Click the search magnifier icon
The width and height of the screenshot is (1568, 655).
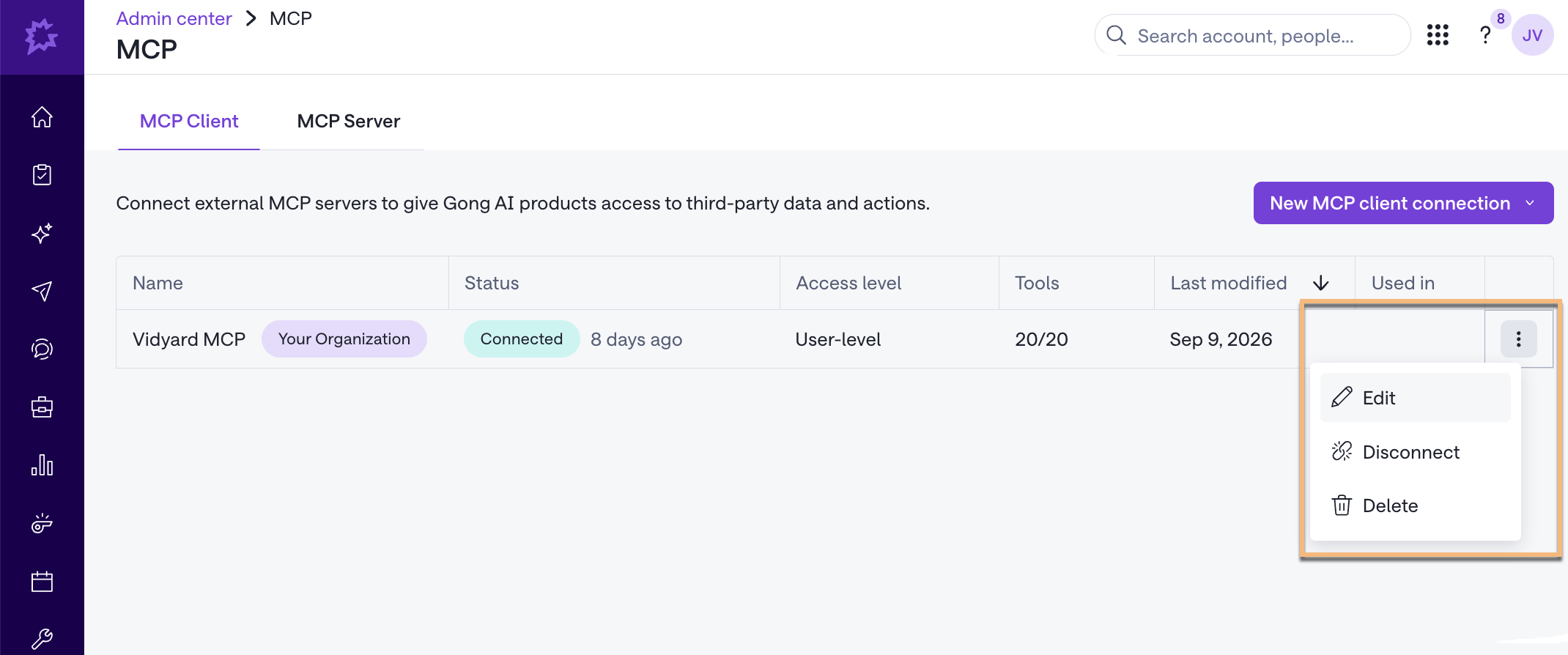[x=1116, y=35]
